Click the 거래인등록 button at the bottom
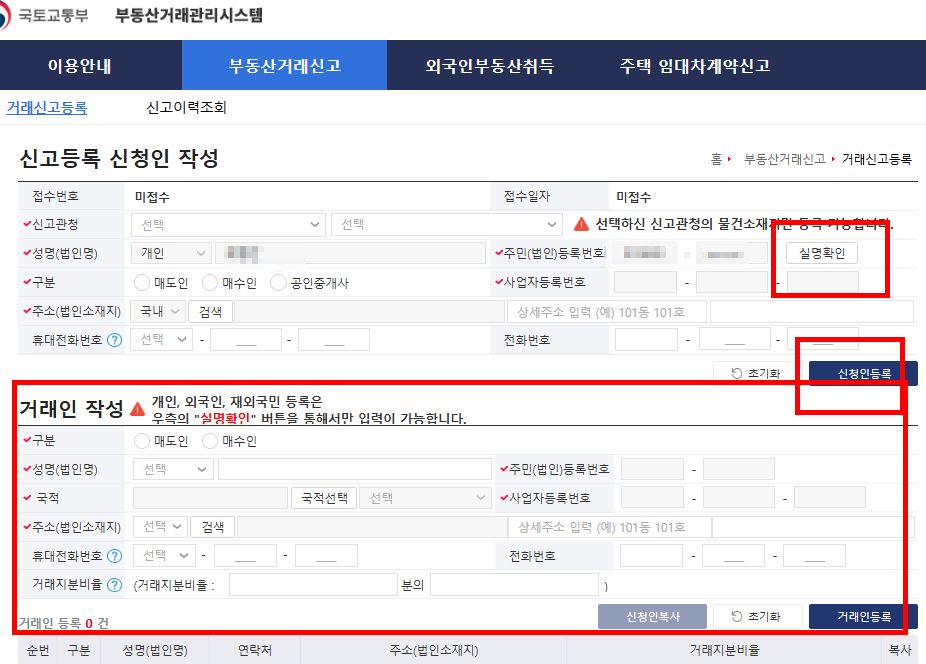This screenshot has height=664, width=926. click(862, 616)
